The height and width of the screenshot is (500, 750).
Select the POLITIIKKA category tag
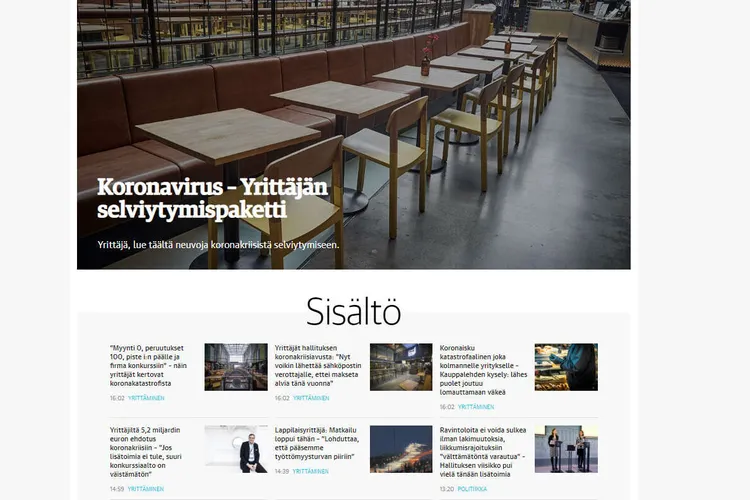click(472, 489)
